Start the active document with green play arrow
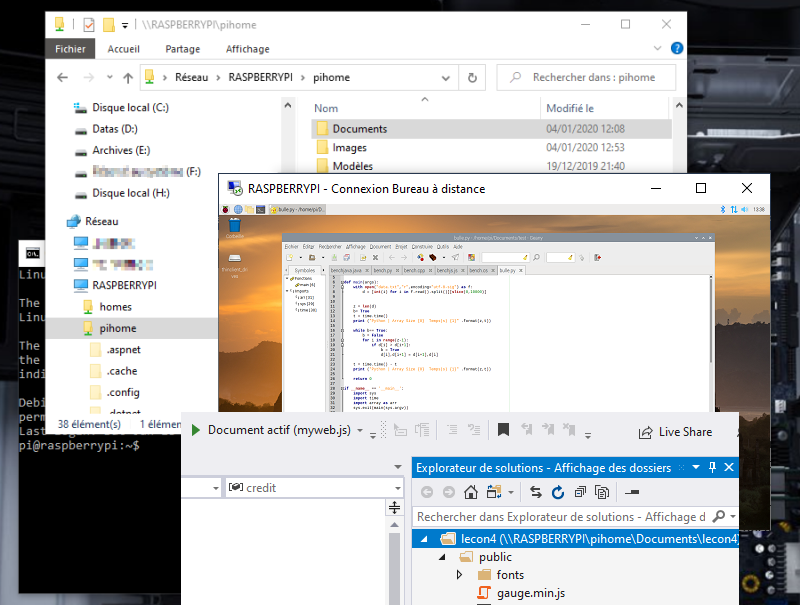 [196, 430]
